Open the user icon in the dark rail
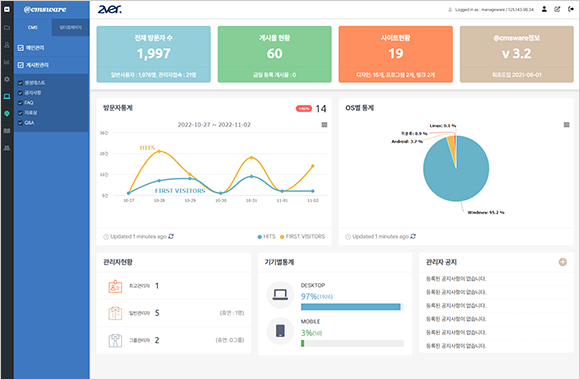580x380 pixels. (x=7, y=45)
